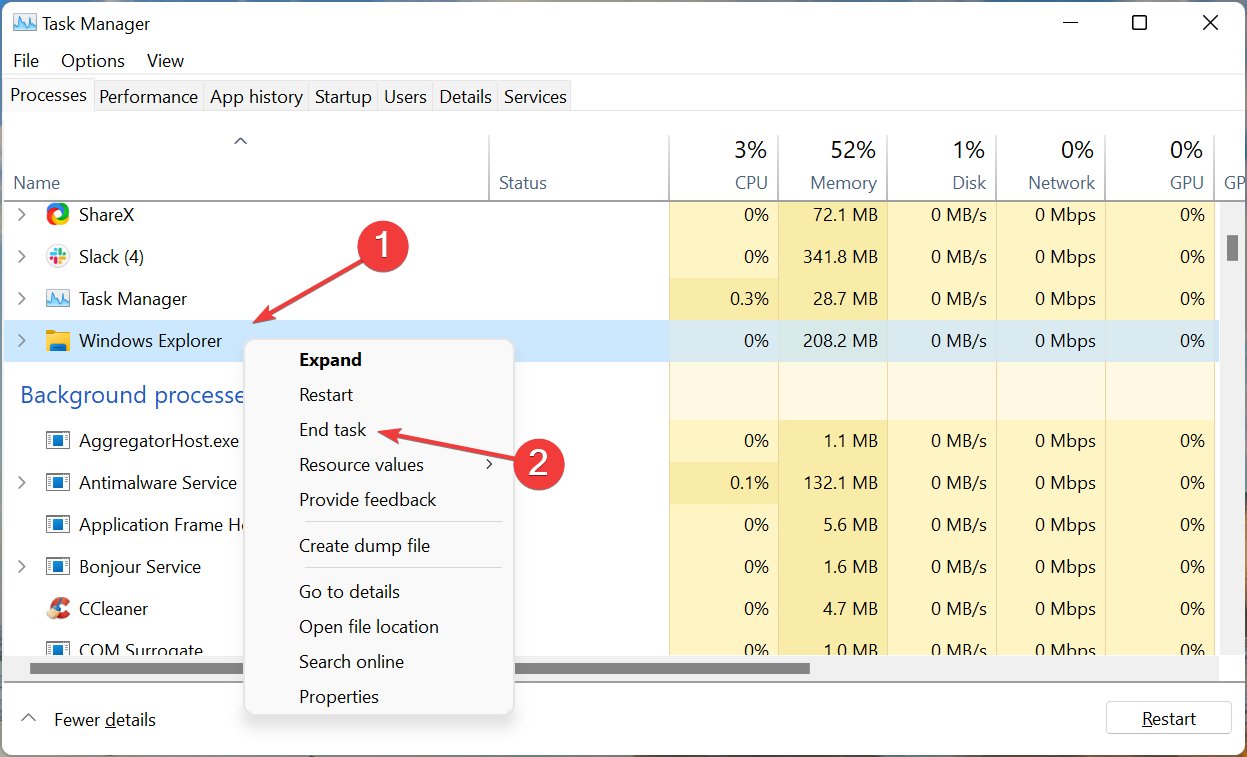Click the Slack process icon
Image resolution: width=1247 pixels, height=757 pixels.
(x=57, y=256)
